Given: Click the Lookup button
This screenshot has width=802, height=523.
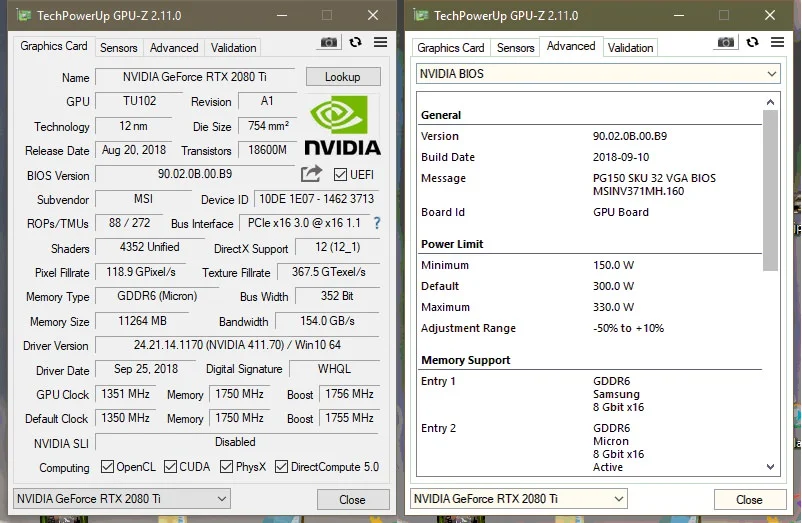Looking at the screenshot, I should coord(343,77).
